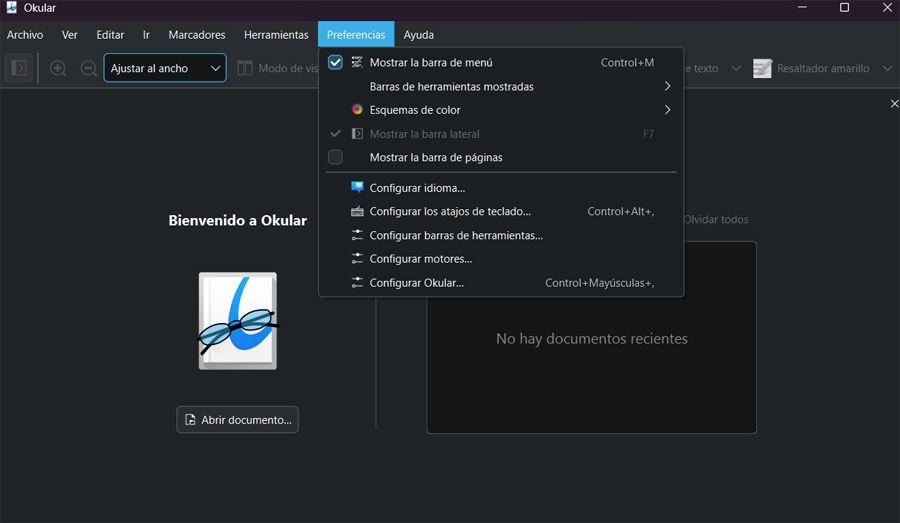Click the zoom out magnifier icon
The width and height of the screenshot is (900, 523).
(88, 68)
